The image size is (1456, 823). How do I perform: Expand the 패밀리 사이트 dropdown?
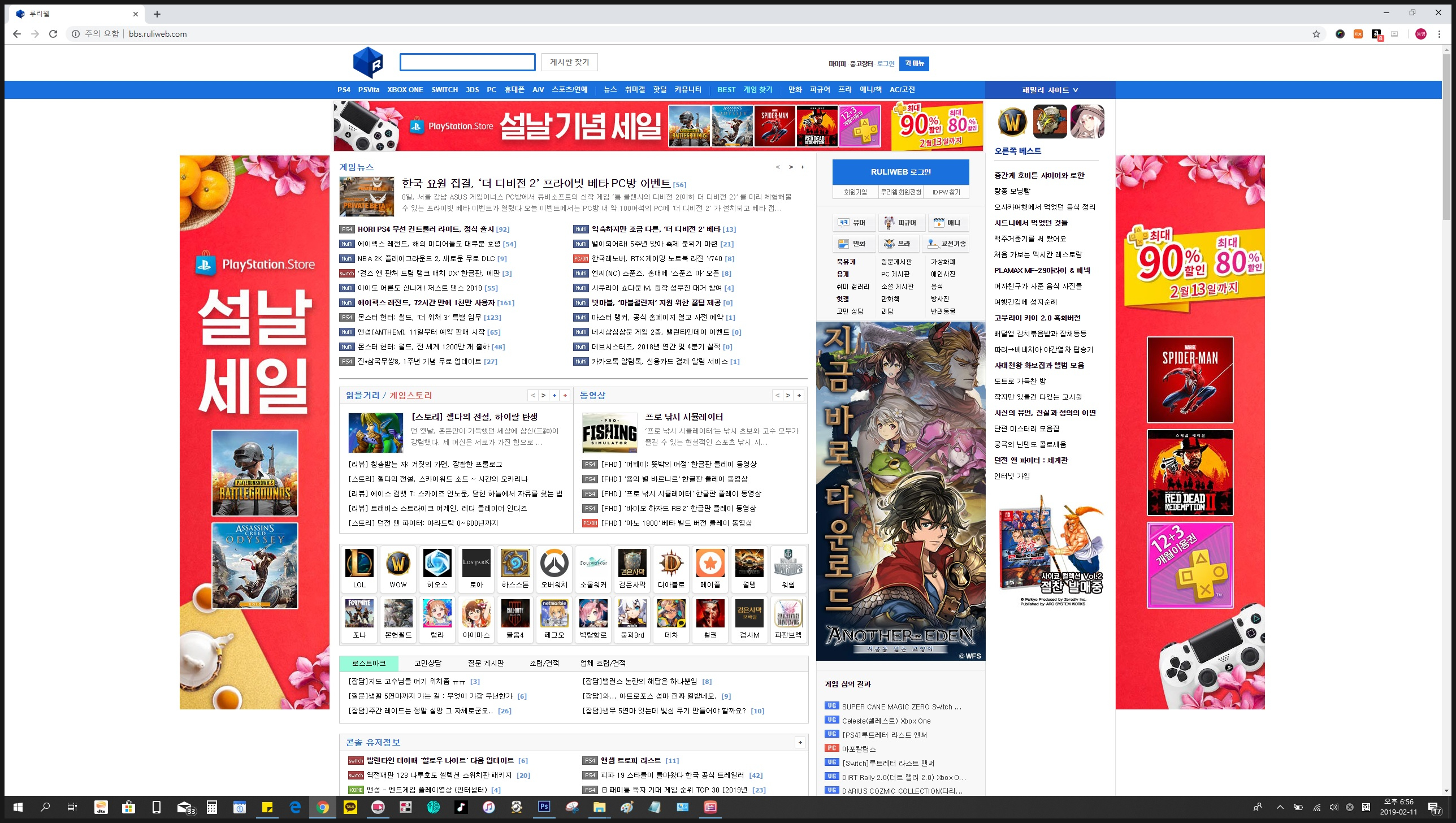coord(1050,90)
